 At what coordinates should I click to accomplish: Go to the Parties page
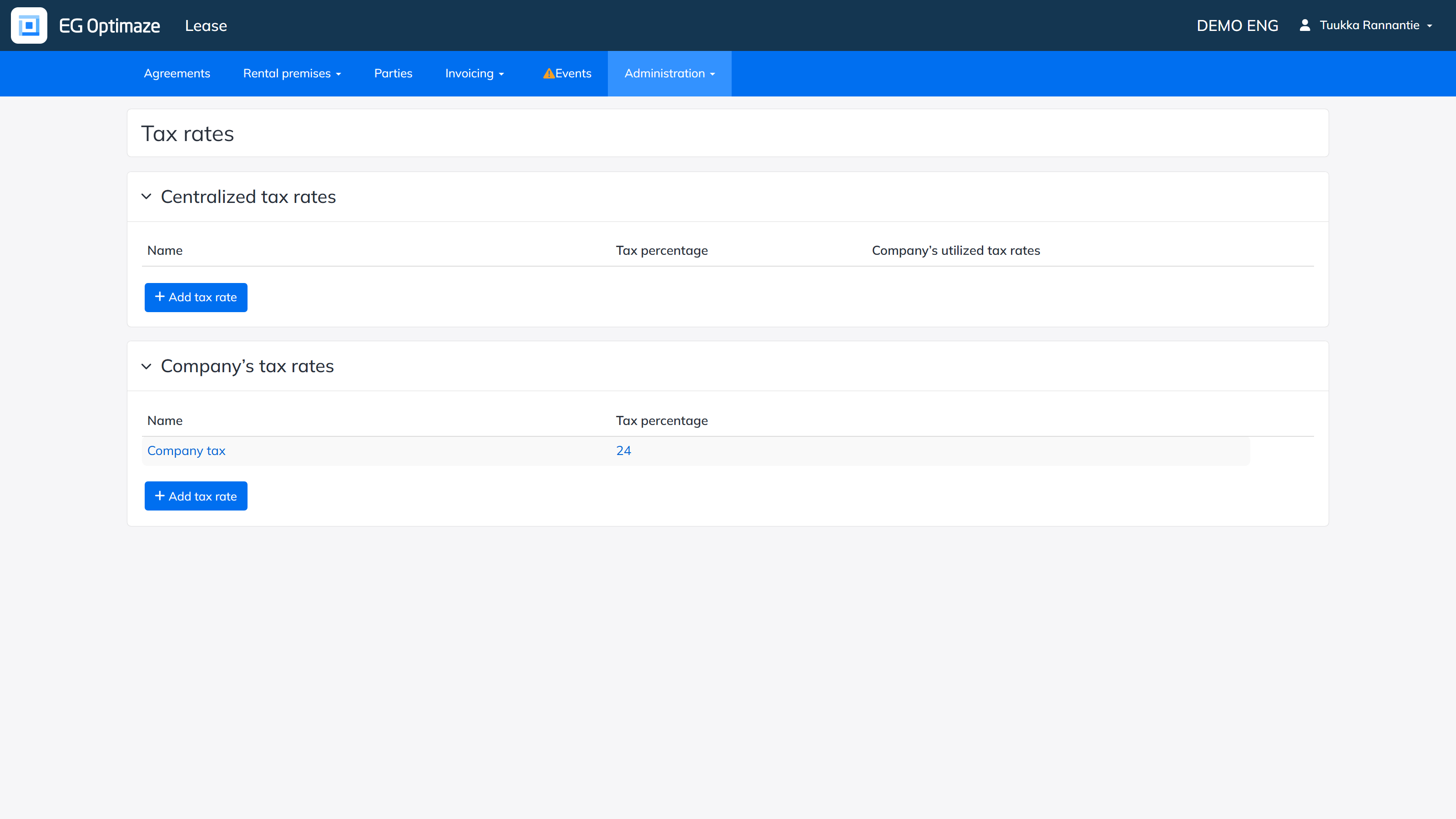[394, 73]
